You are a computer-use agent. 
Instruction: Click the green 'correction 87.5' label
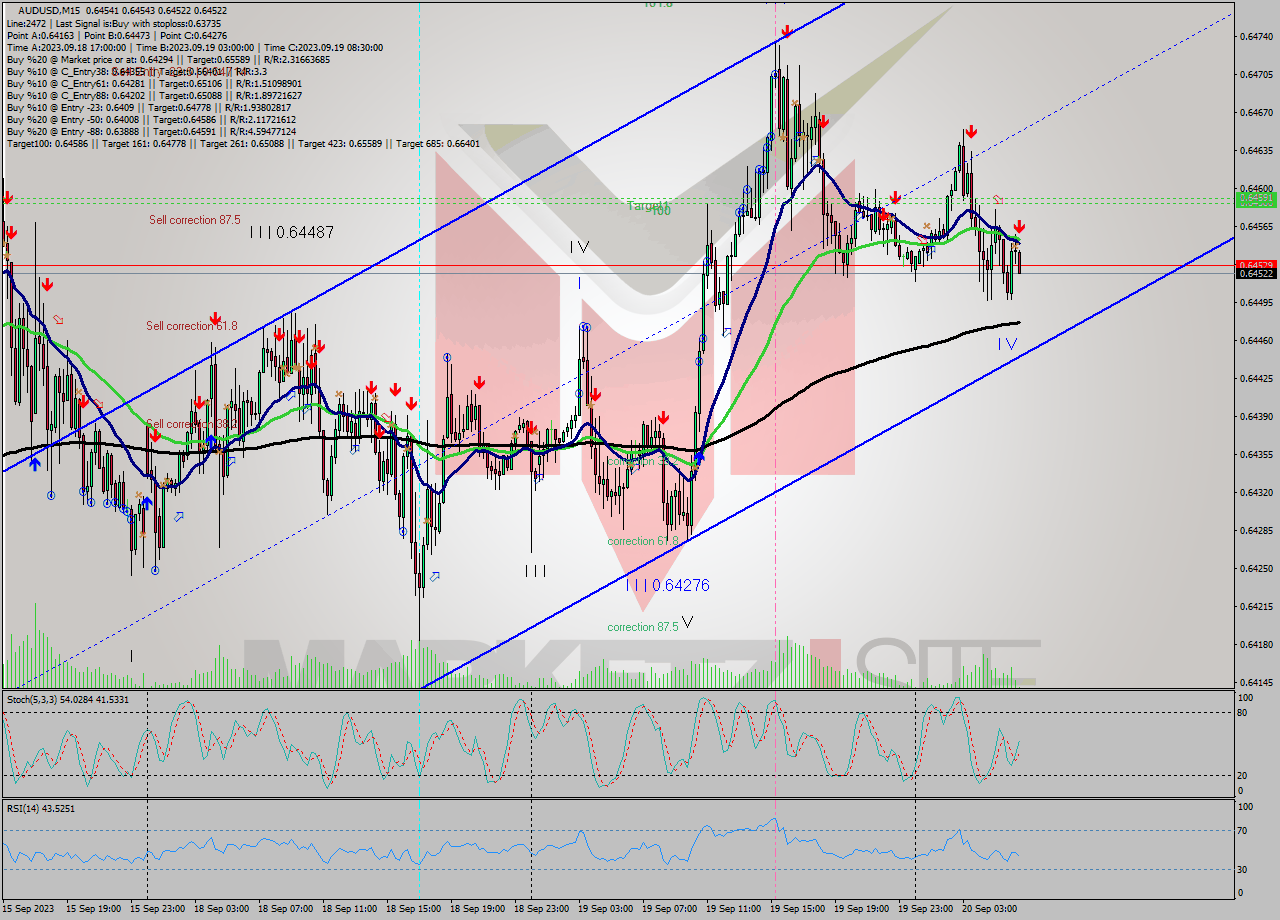pos(643,627)
